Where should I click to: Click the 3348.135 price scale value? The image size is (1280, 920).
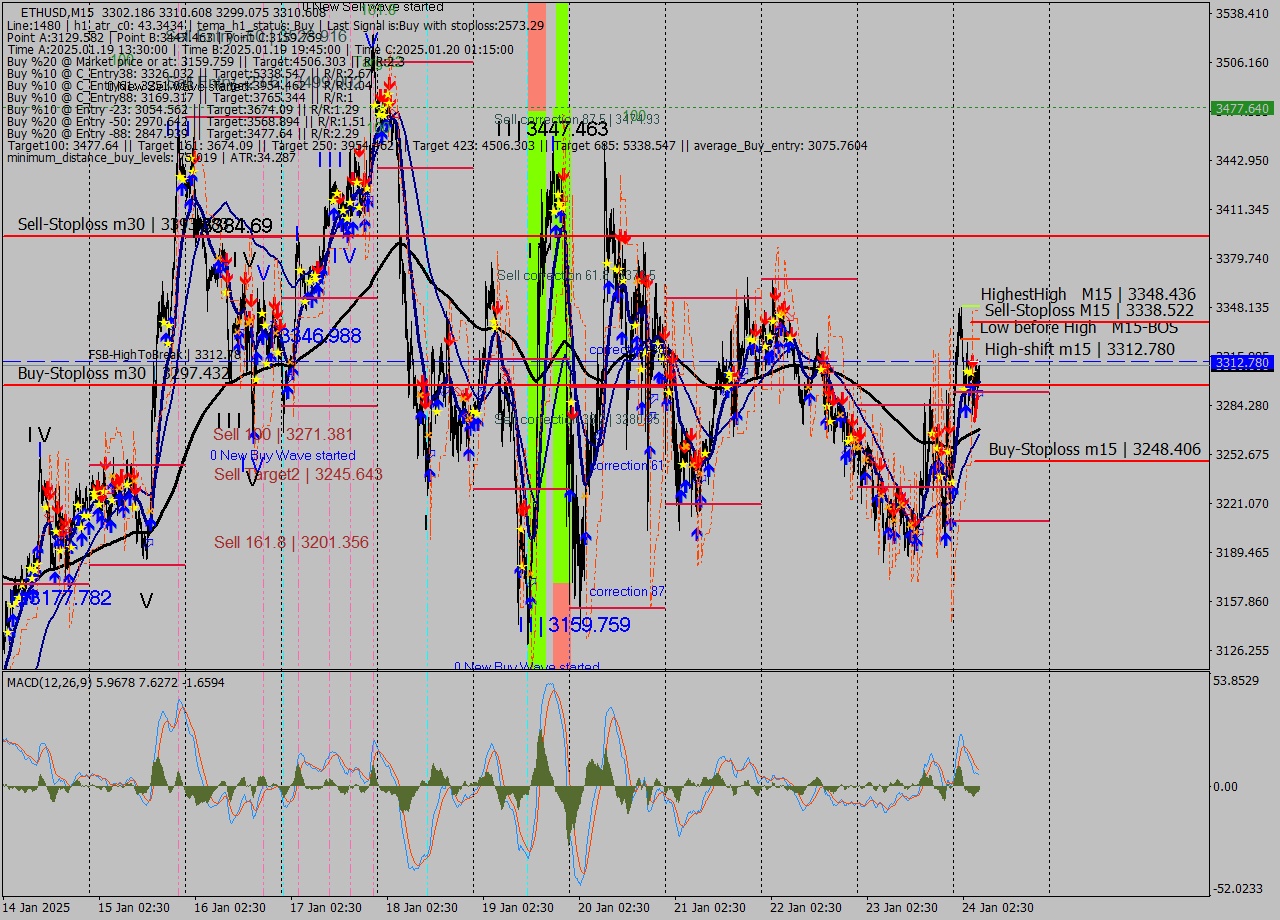[1241, 307]
